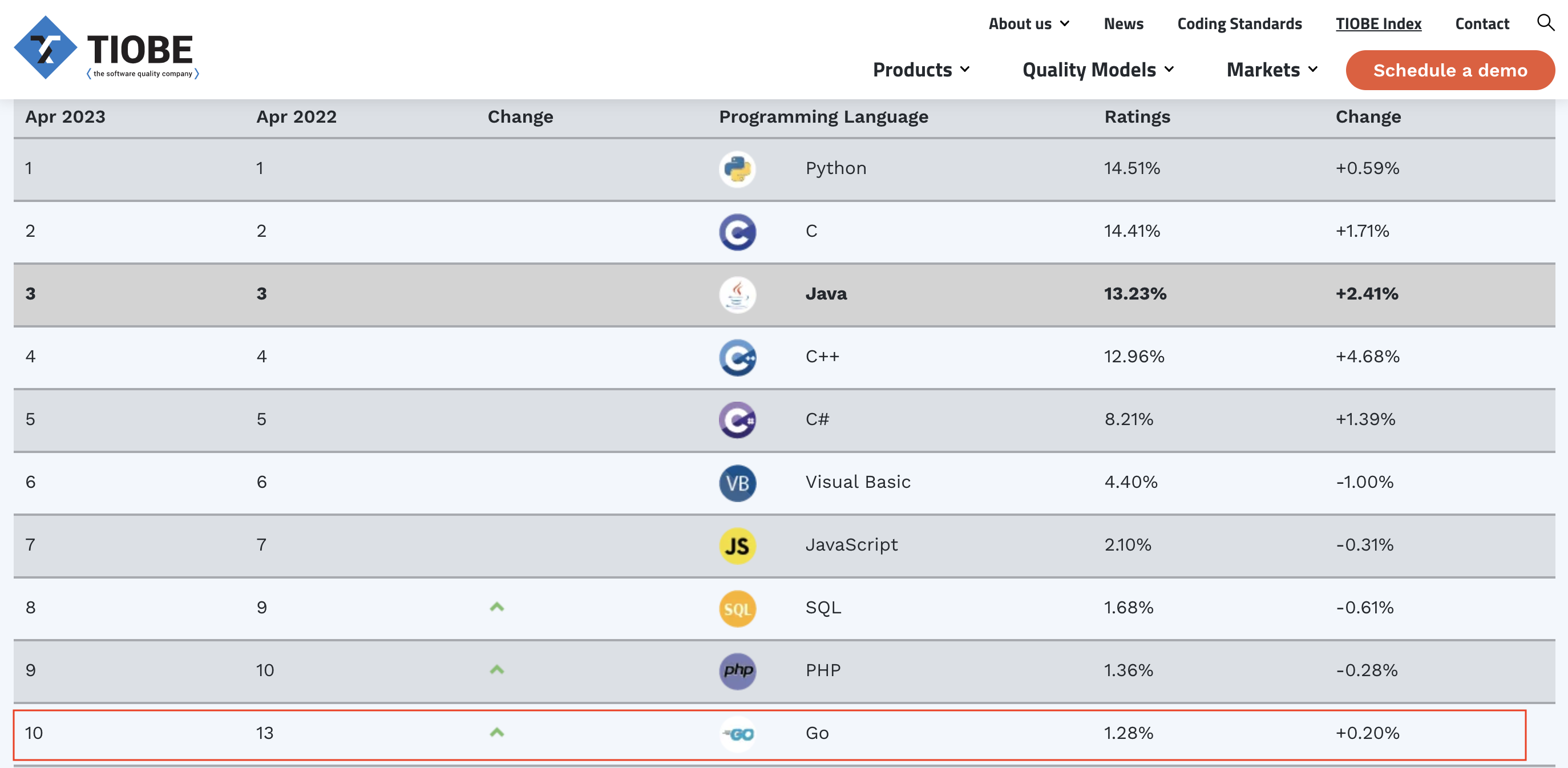The height and width of the screenshot is (768, 1568).
Task: Go to Coding Standards page
Action: [x=1239, y=24]
